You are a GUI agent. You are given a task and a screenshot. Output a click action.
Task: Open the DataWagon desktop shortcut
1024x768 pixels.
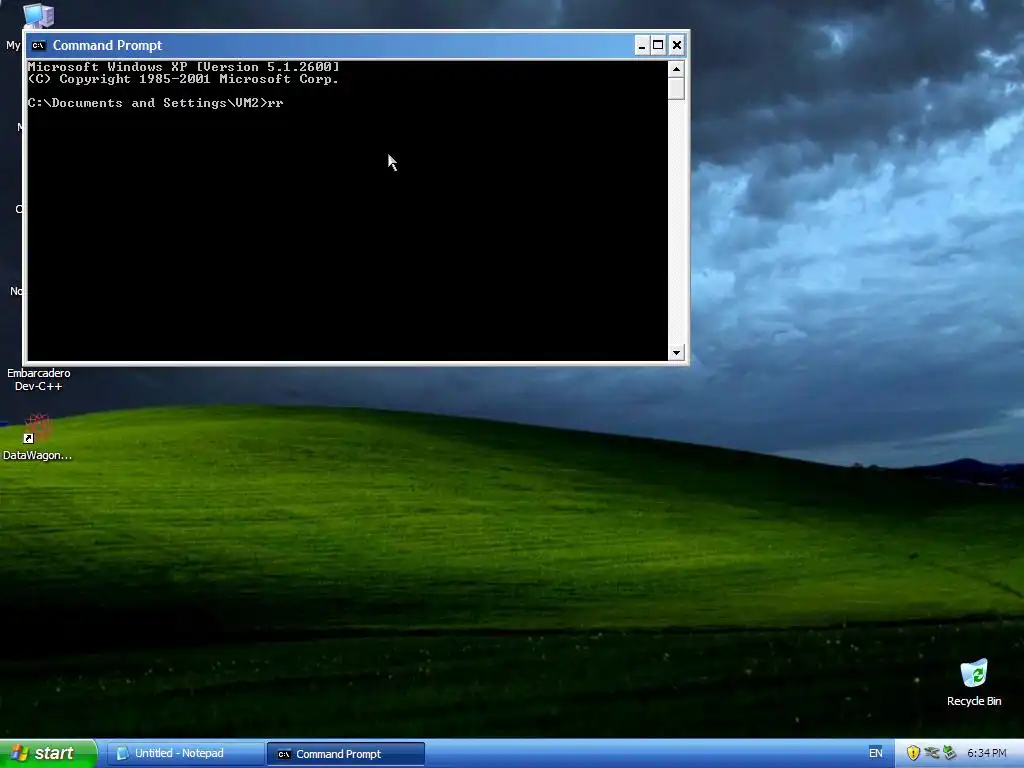click(x=37, y=437)
